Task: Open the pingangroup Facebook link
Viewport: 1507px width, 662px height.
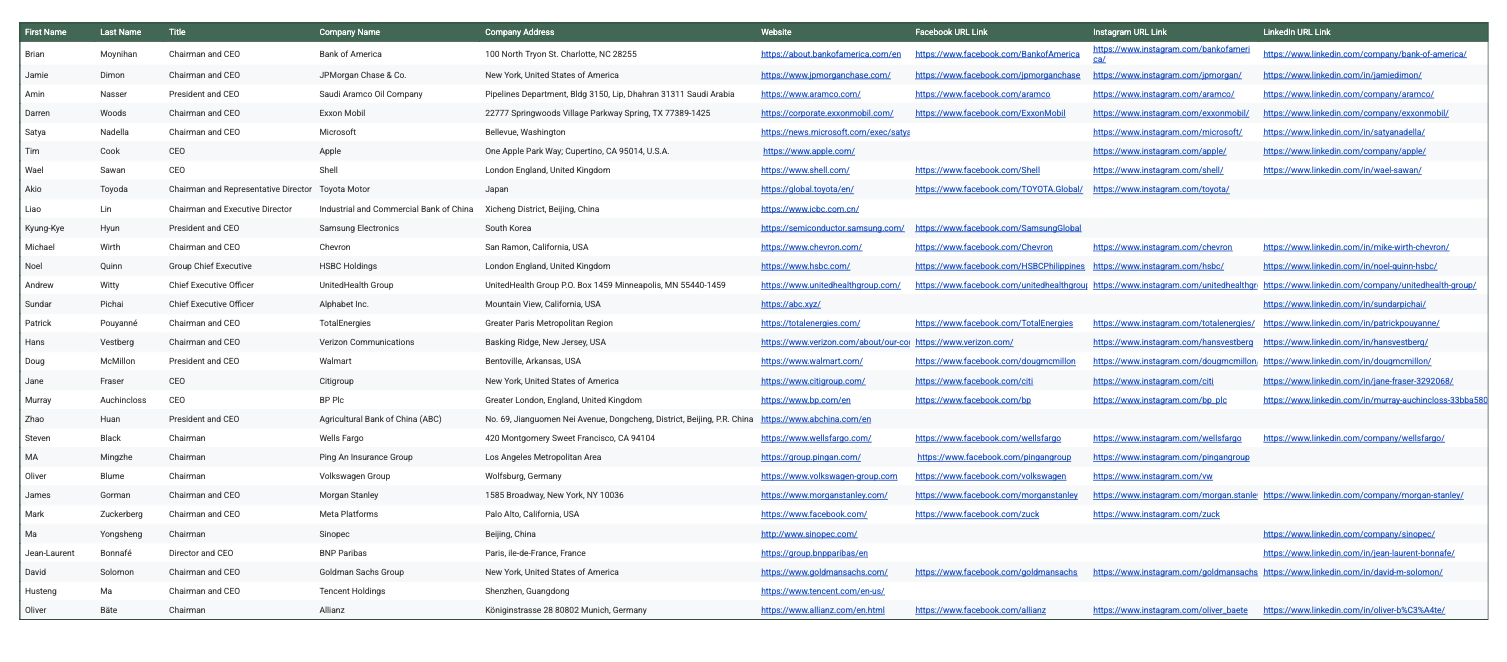Action: pos(995,457)
